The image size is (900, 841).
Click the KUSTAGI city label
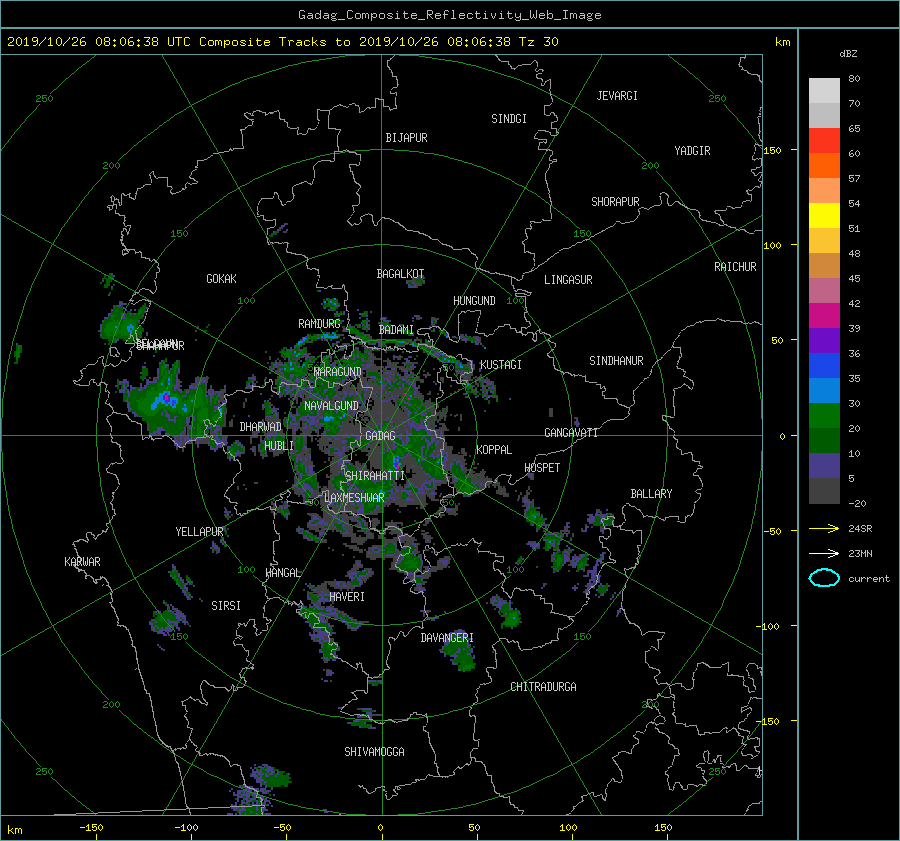501,365
